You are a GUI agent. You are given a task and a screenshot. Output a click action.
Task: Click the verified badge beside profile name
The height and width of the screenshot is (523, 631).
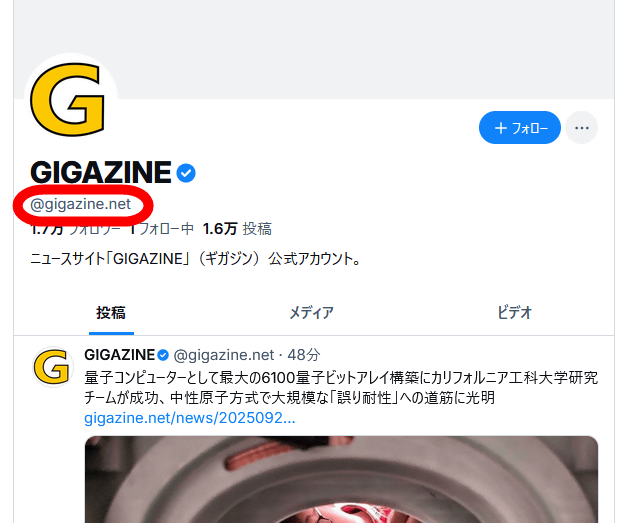[x=186, y=173]
